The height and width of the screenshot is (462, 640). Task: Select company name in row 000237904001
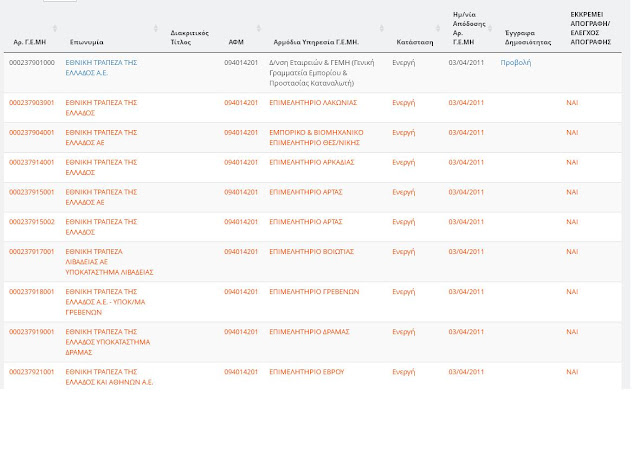[x=101, y=138]
